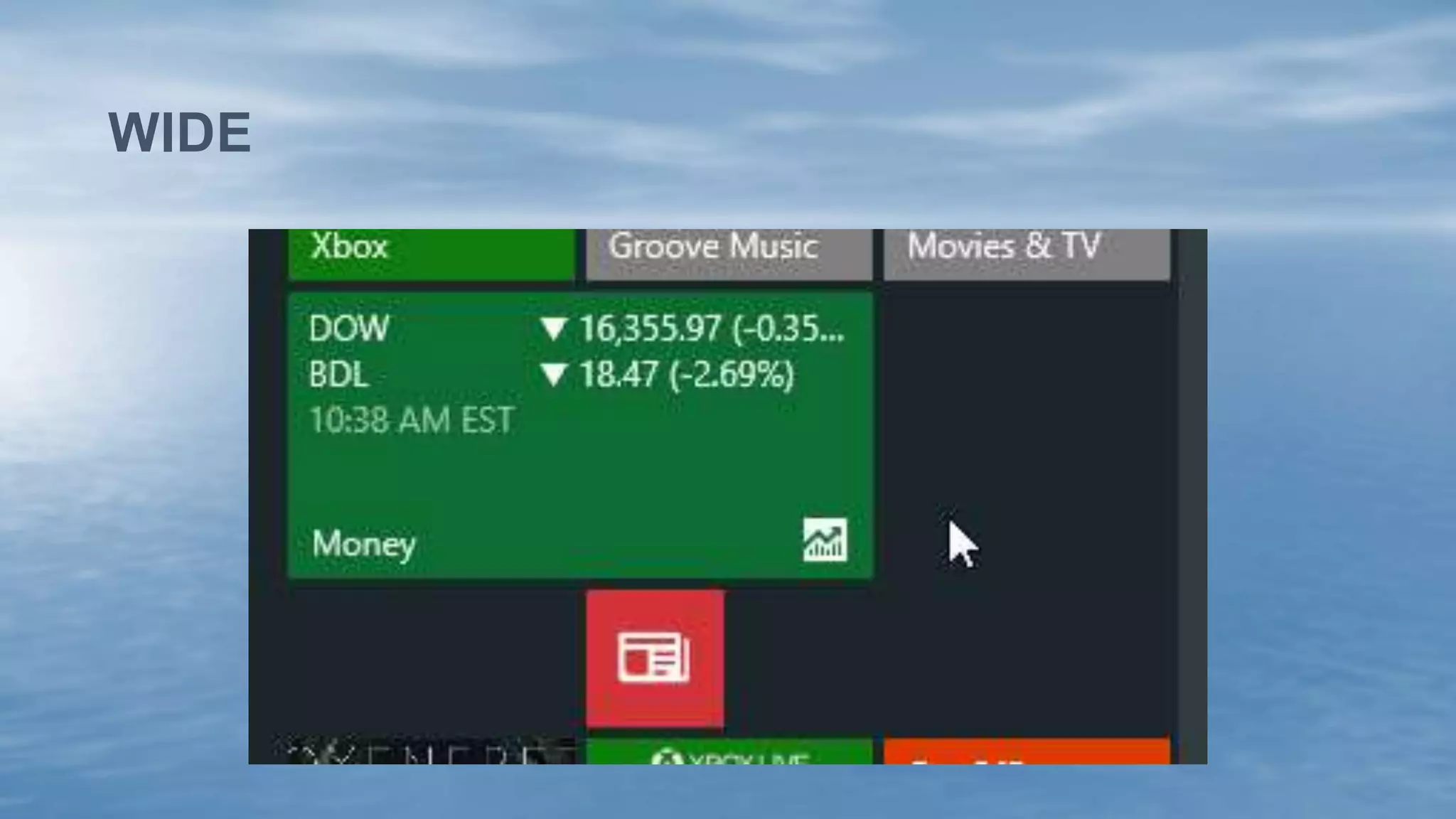
Task: Open the orange tile at bottom right
Action: pyautogui.click(x=1026, y=752)
